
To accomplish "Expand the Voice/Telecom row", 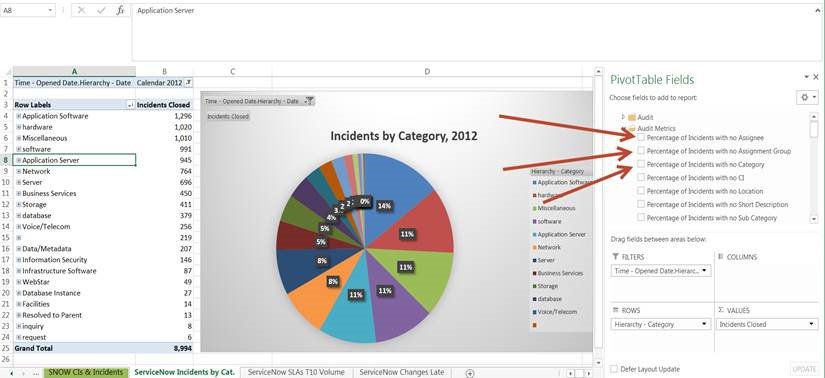I will point(18,227).
